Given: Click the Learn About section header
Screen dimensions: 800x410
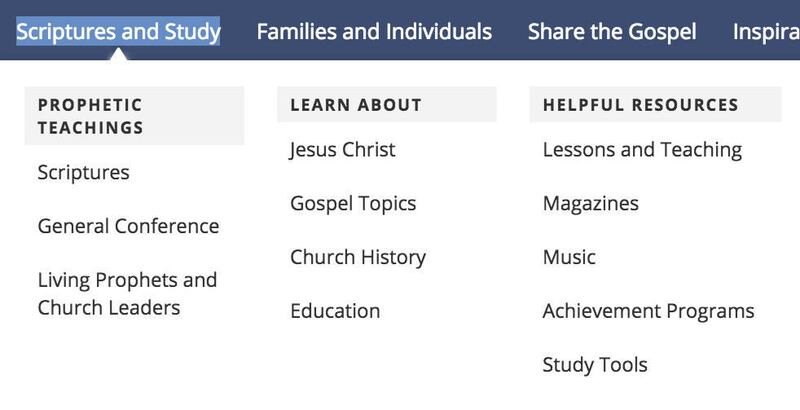Looking at the screenshot, I should tap(387, 105).
